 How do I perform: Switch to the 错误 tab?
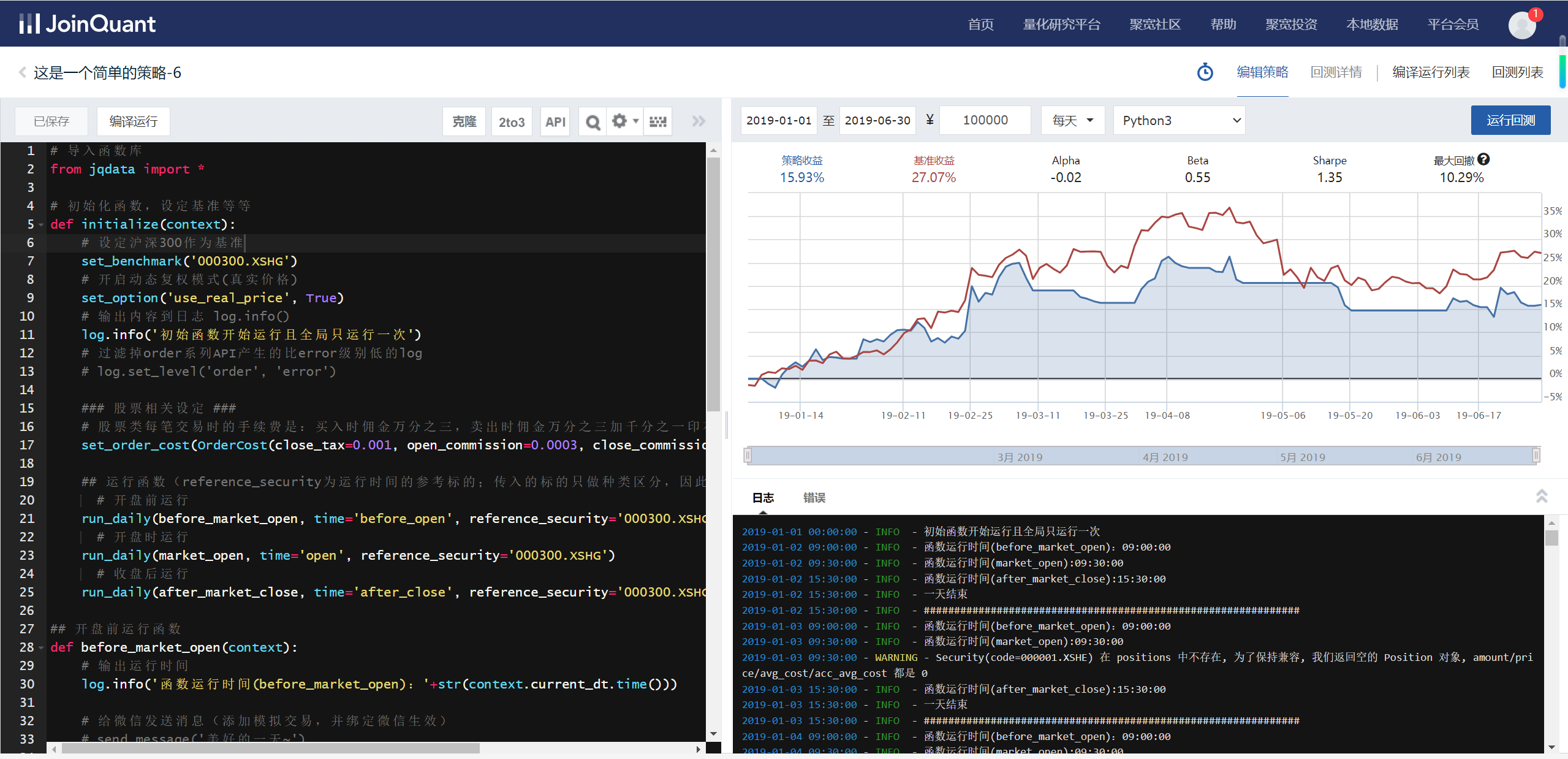pyautogui.click(x=814, y=497)
